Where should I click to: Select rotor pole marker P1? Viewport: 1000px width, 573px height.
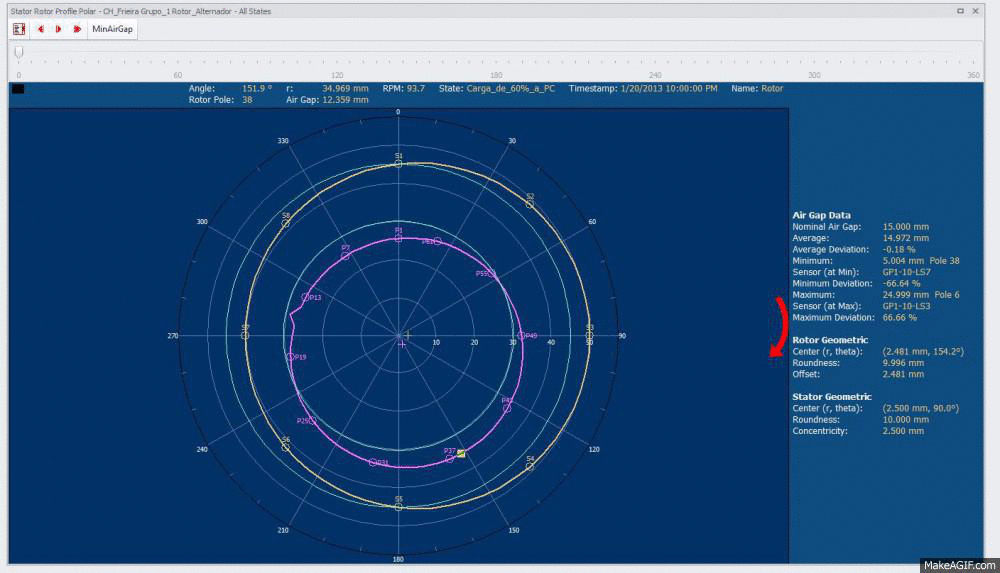tap(399, 237)
